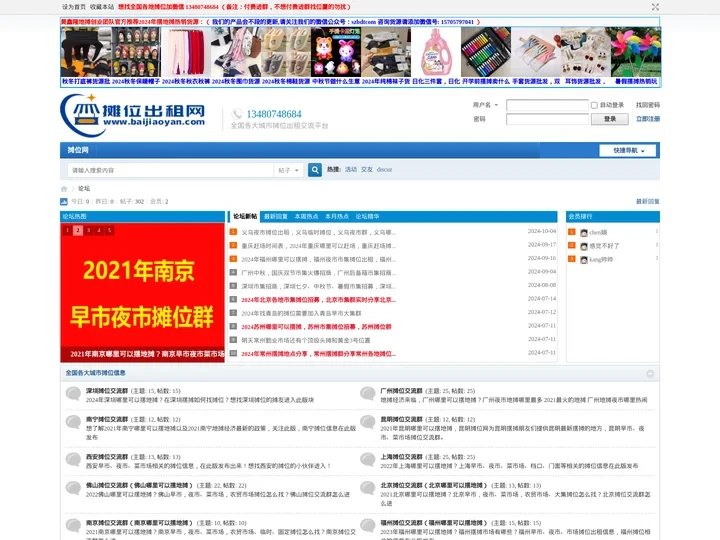Image resolution: width=720 pixels, height=540 pixels.
Task: Click the colorful pinwheel product thumbnail
Action: (x=636, y=52)
